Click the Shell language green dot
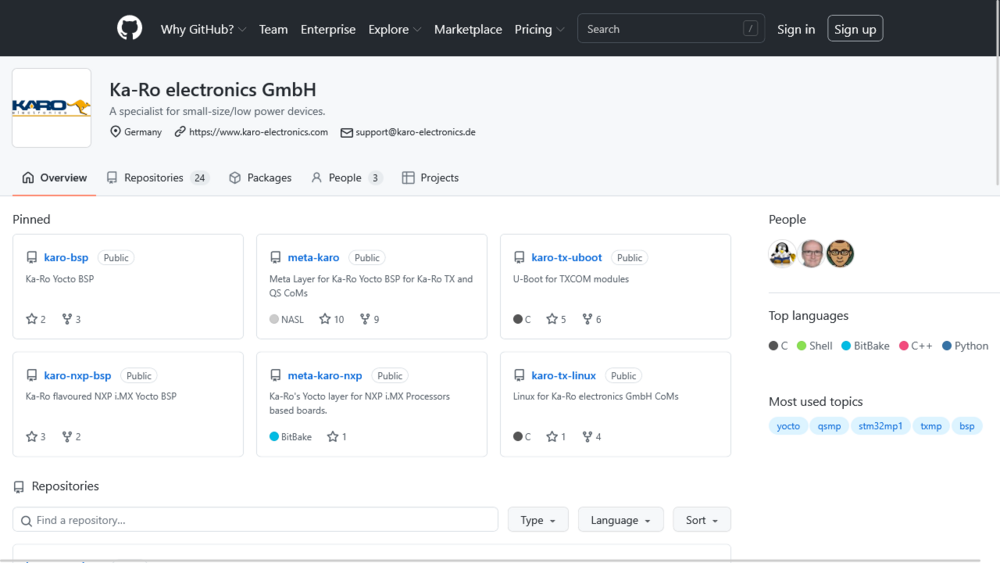The image size is (1000, 563). (802, 346)
